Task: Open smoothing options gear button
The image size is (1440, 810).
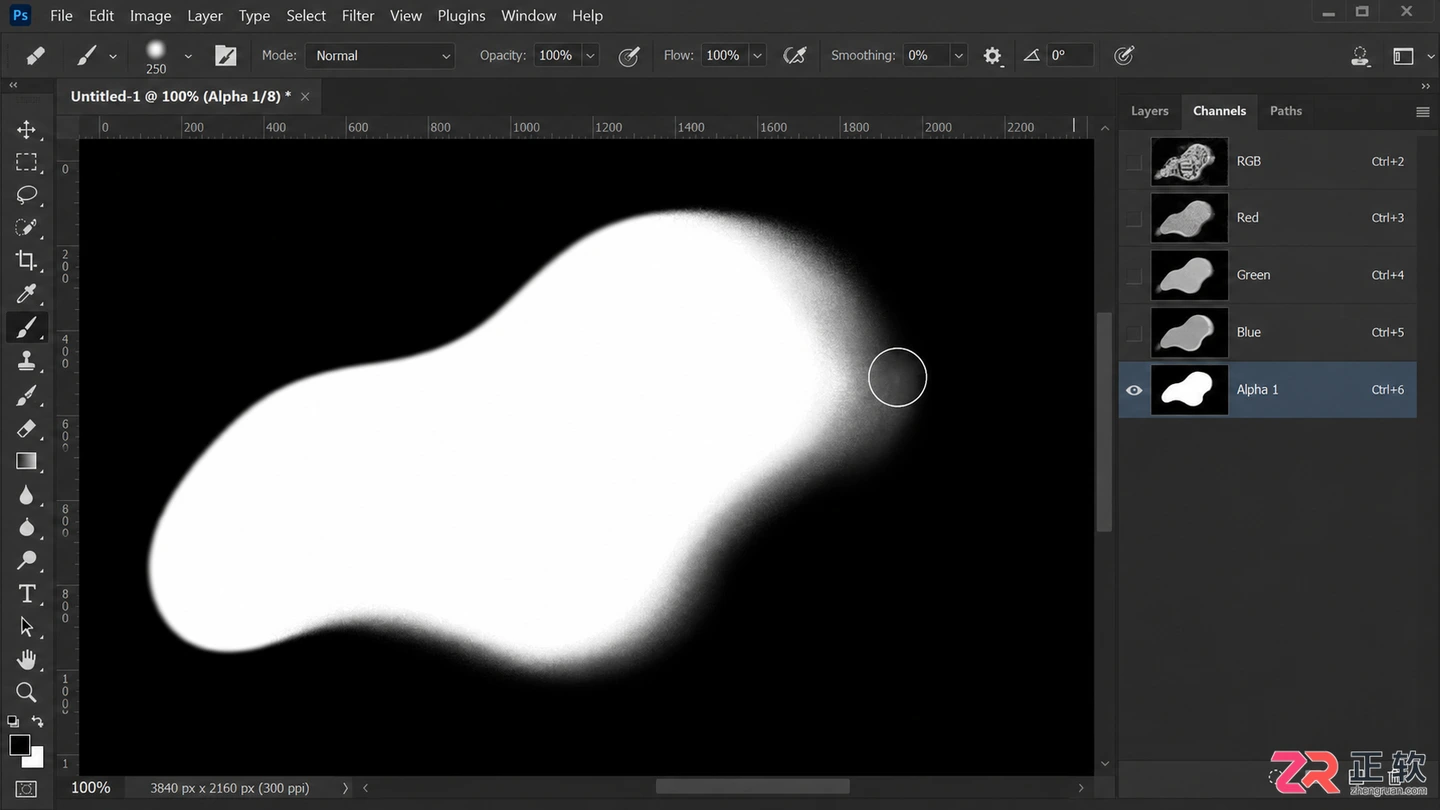Action: (x=992, y=56)
